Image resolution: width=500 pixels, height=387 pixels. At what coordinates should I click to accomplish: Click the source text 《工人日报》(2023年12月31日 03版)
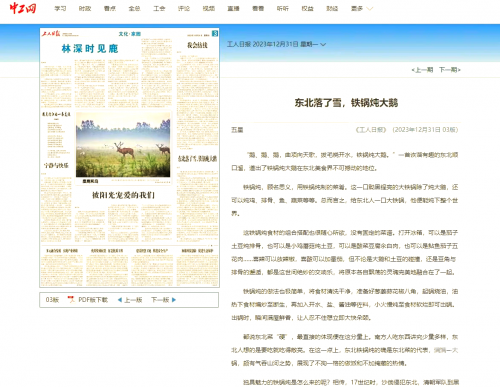(407, 130)
